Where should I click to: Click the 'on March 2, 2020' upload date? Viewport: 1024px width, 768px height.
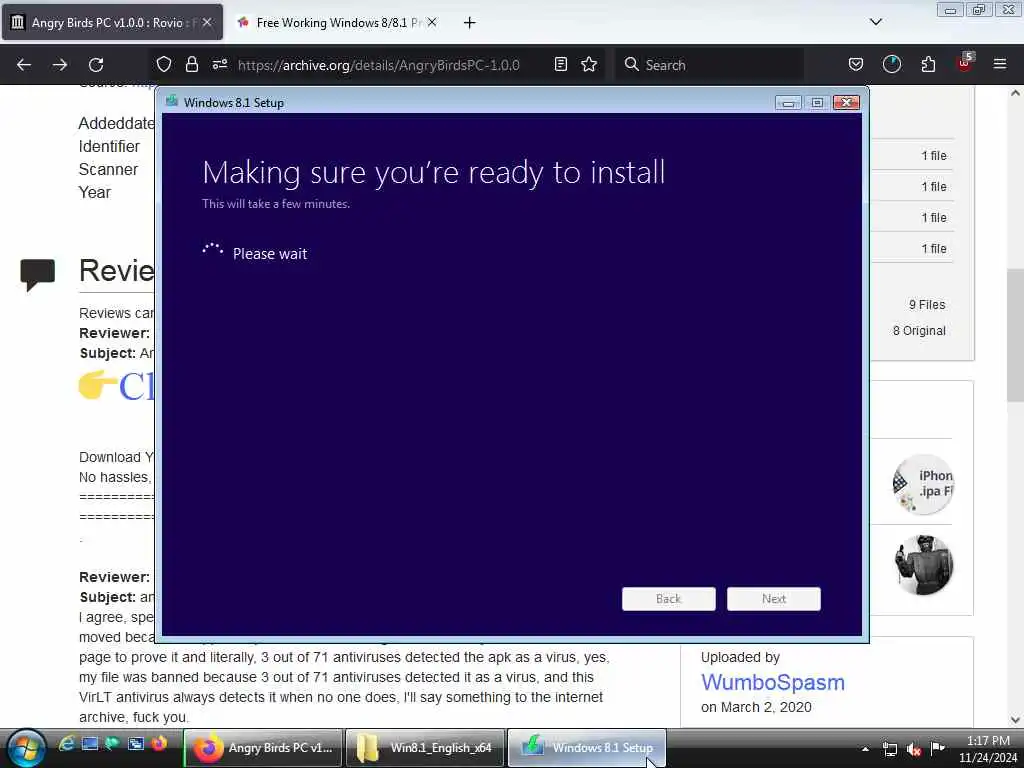(756, 707)
